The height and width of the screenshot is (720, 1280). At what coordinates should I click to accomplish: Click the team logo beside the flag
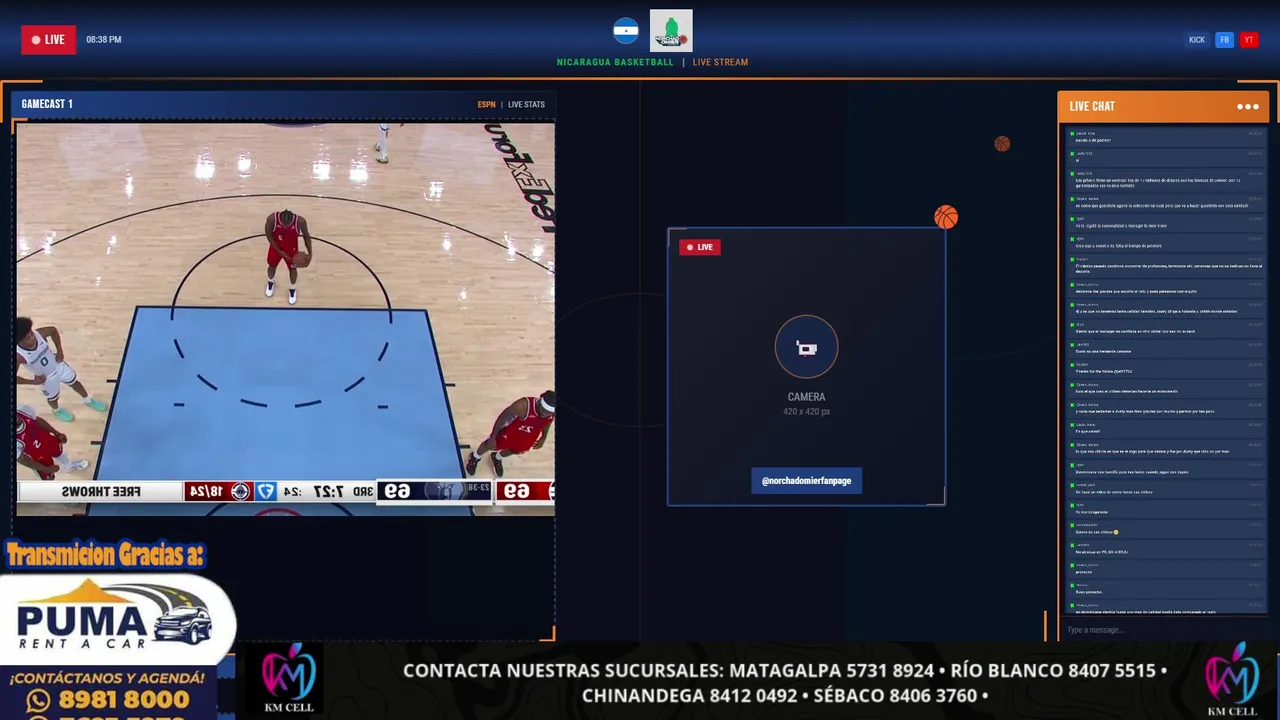point(671,31)
